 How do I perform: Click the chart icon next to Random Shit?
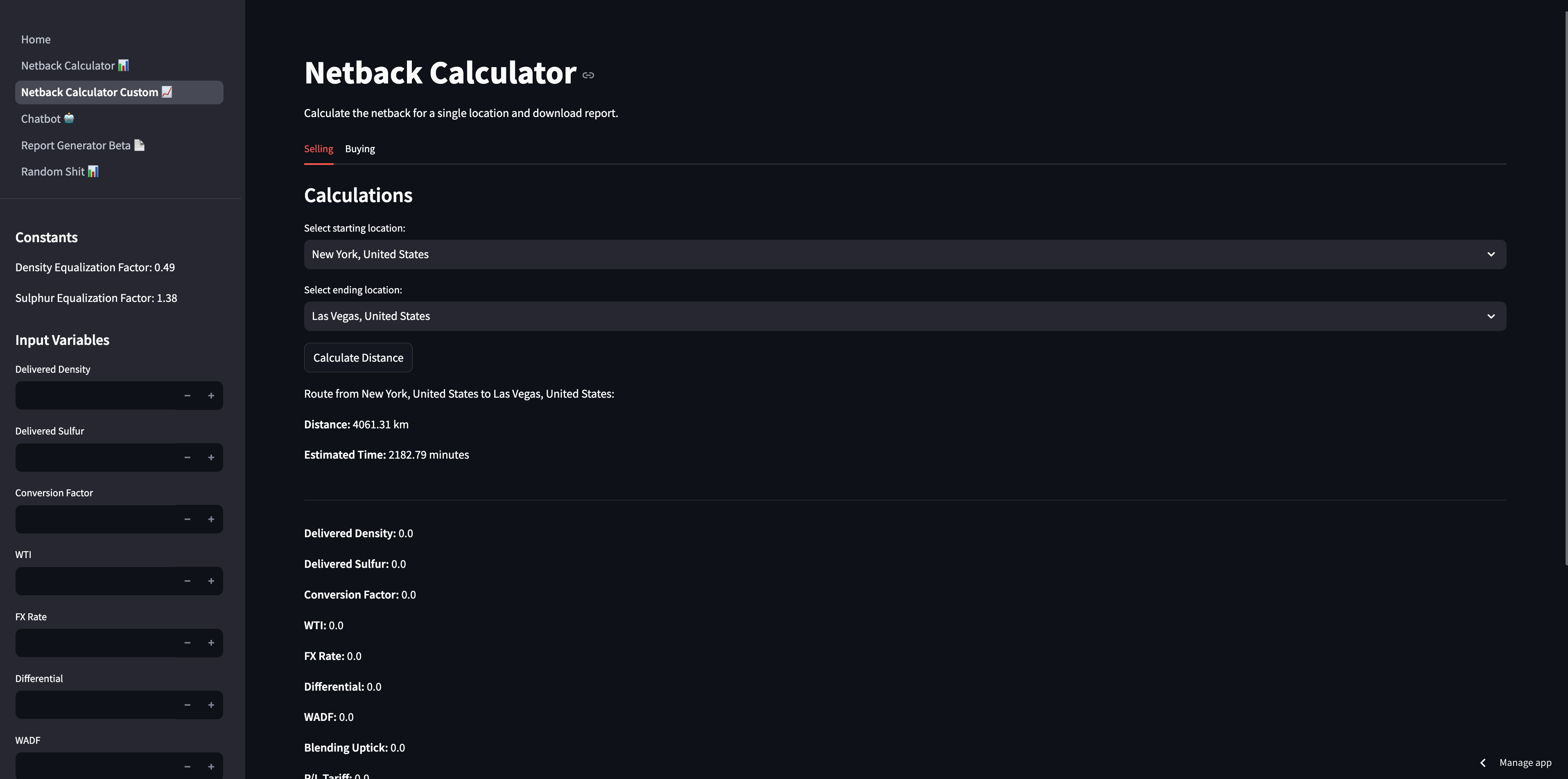coord(94,171)
